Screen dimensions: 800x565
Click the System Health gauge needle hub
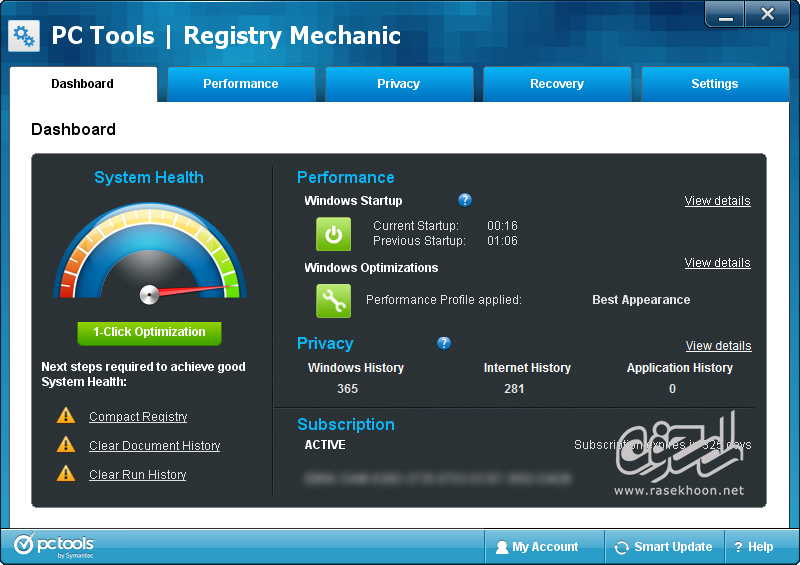149,294
